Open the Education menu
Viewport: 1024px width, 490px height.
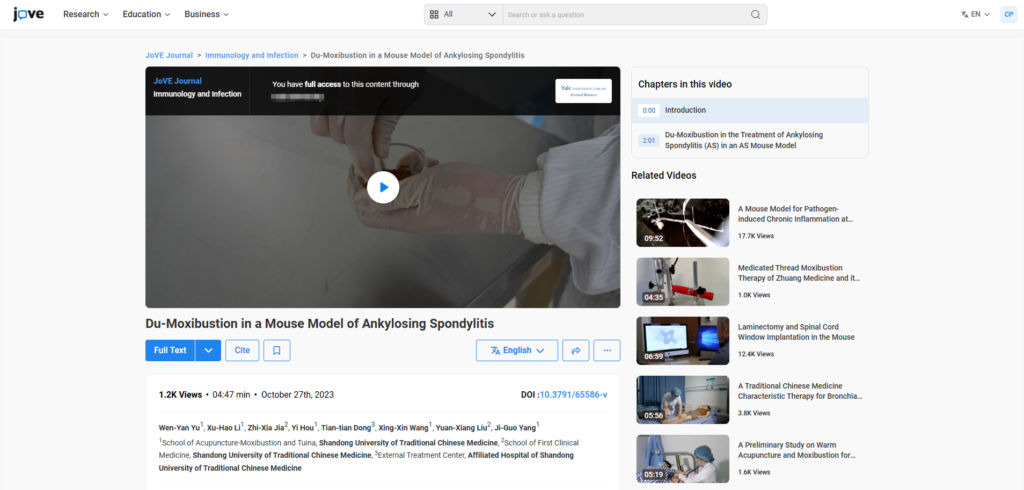146,14
